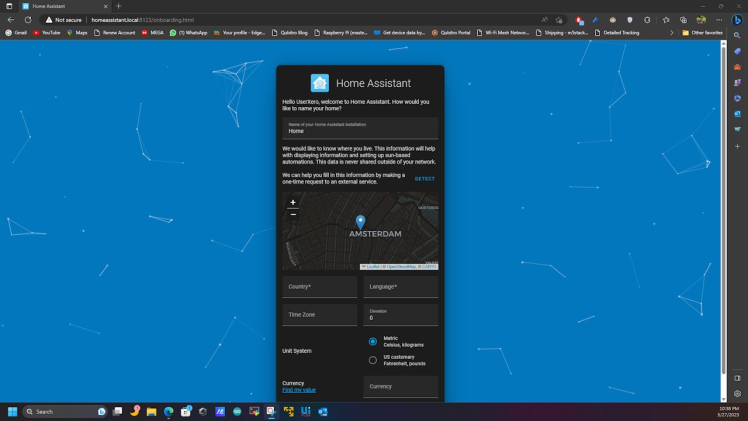The image size is (748, 421).
Task: Click the page vertical scrollbar
Action: point(723,210)
